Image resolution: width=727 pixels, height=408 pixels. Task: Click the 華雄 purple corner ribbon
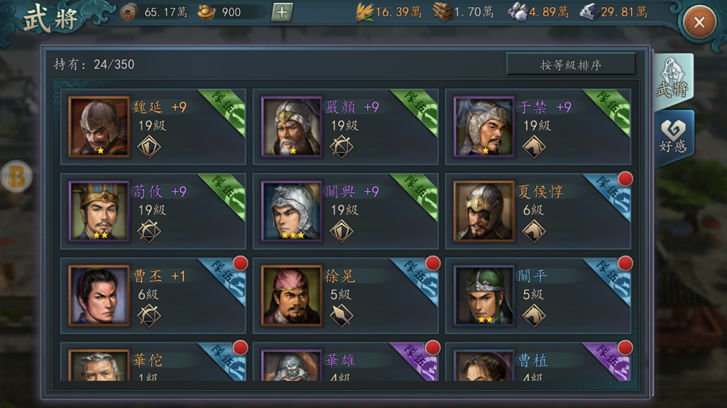point(416,362)
